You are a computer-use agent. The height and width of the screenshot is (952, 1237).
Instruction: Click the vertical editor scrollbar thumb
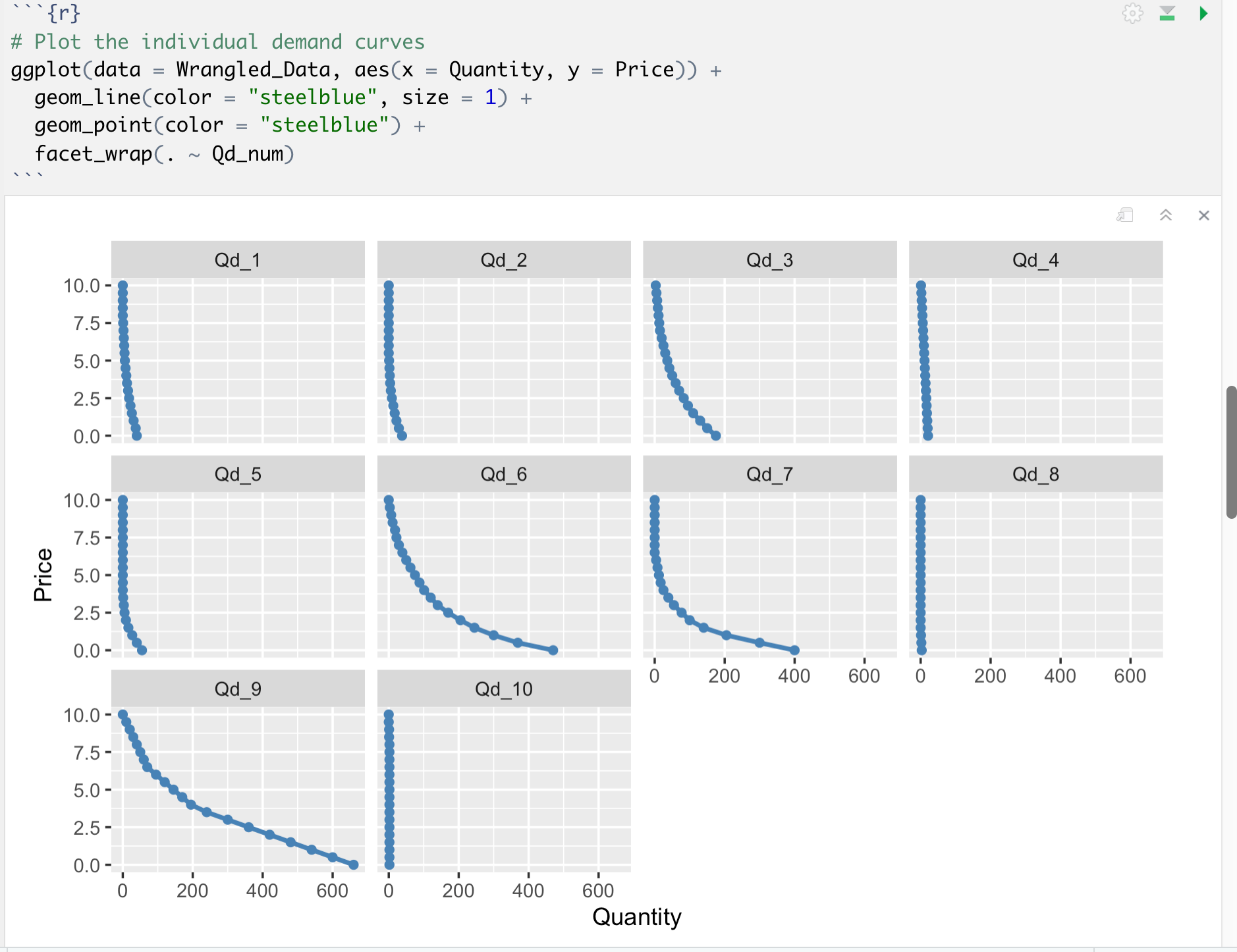point(1231,452)
